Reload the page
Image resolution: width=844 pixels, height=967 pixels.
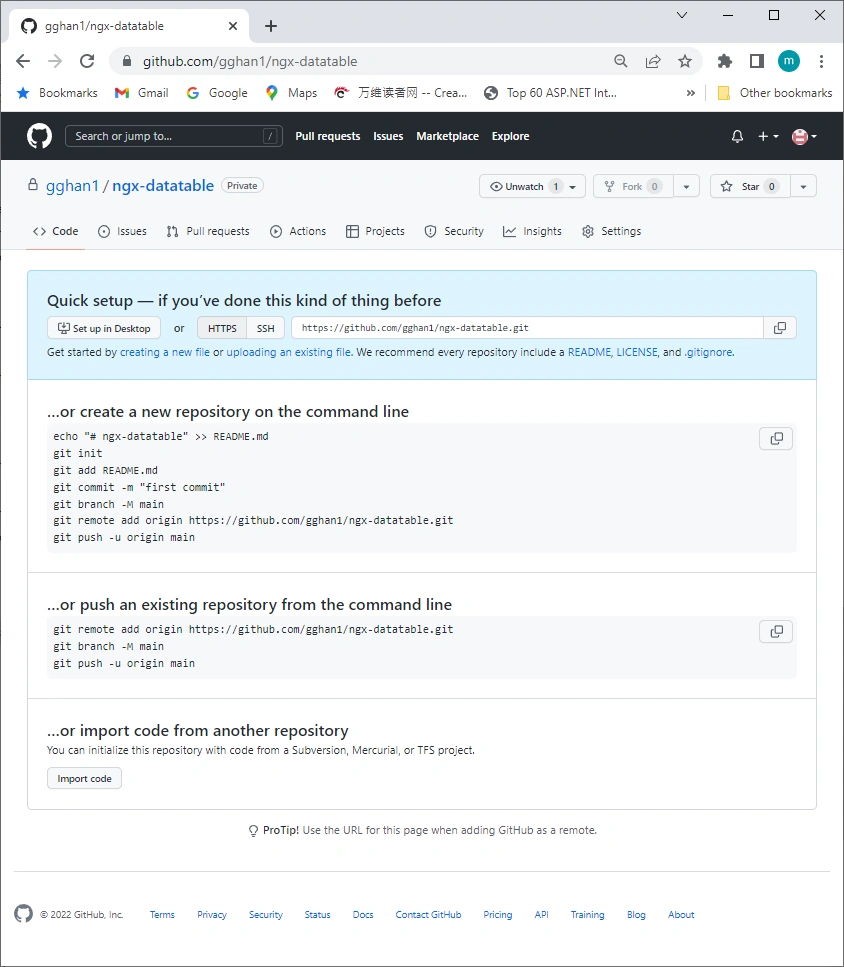point(87,61)
